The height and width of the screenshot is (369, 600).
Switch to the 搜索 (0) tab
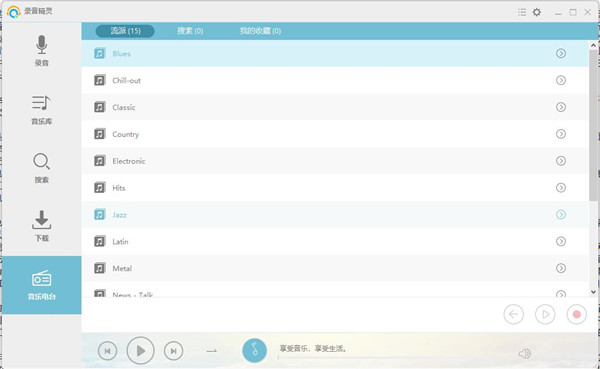190,31
